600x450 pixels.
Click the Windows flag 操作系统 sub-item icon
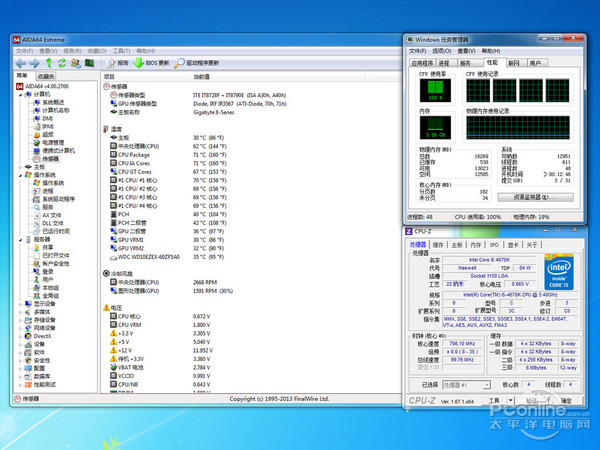[37, 183]
